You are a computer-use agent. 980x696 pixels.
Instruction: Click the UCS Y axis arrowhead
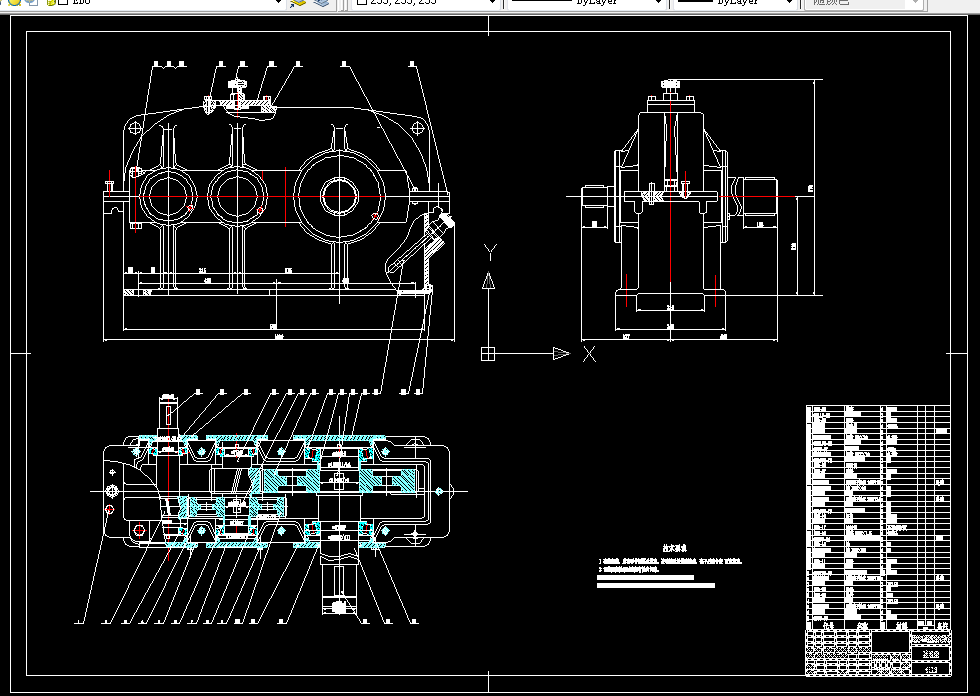pyautogui.click(x=489, y=281)
